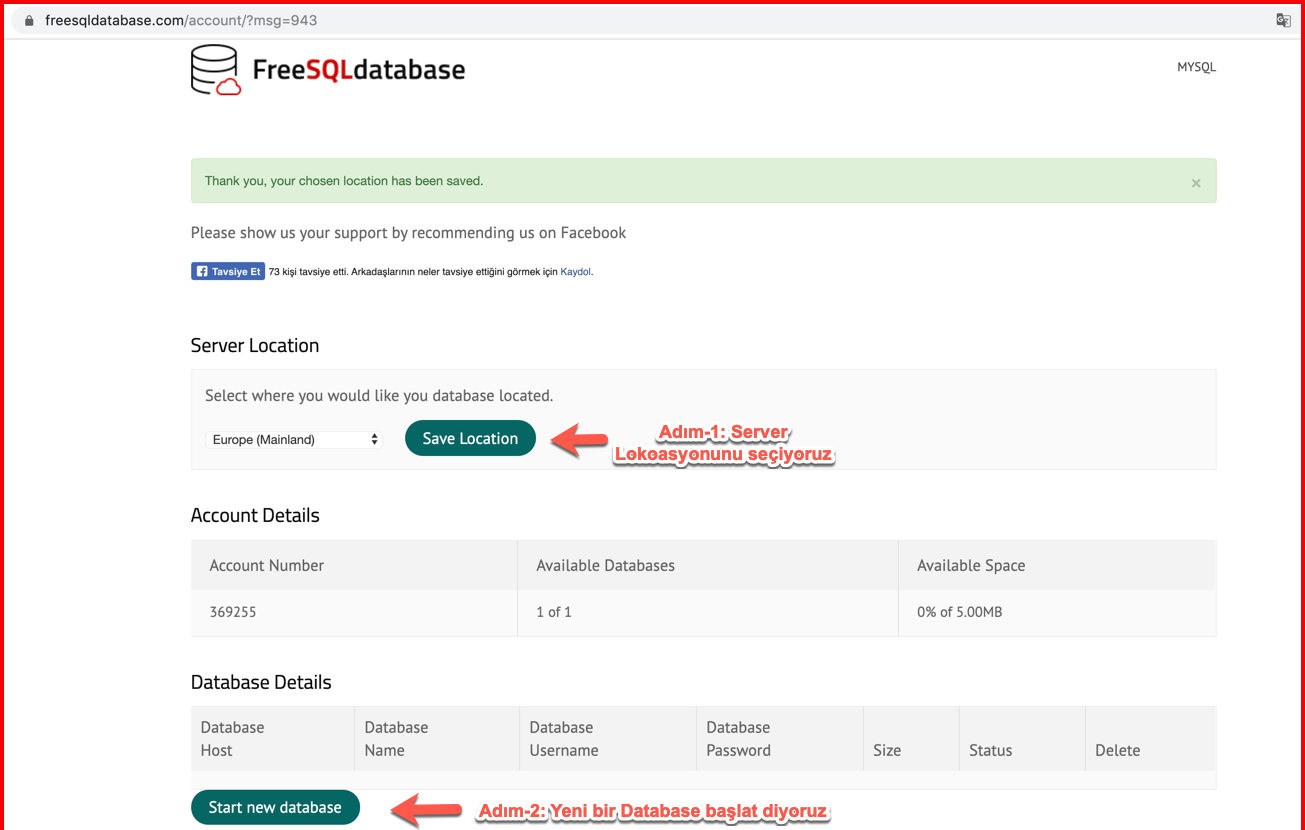Click the Start new database button
Viewport: 1305px width, 830px height.
coord(275,807)
